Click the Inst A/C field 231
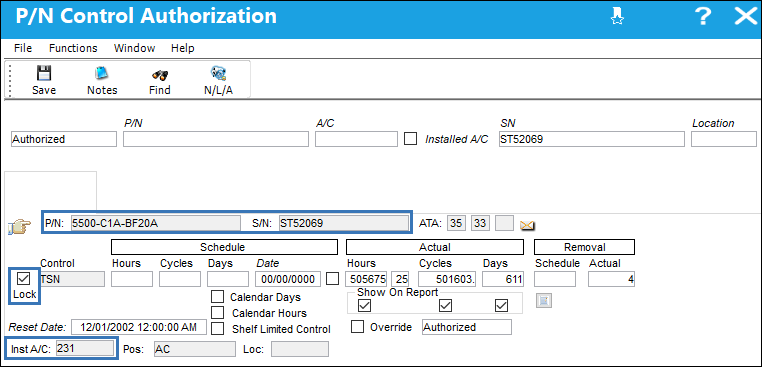The height and width of the screenshot is (367, 762). 85,349
